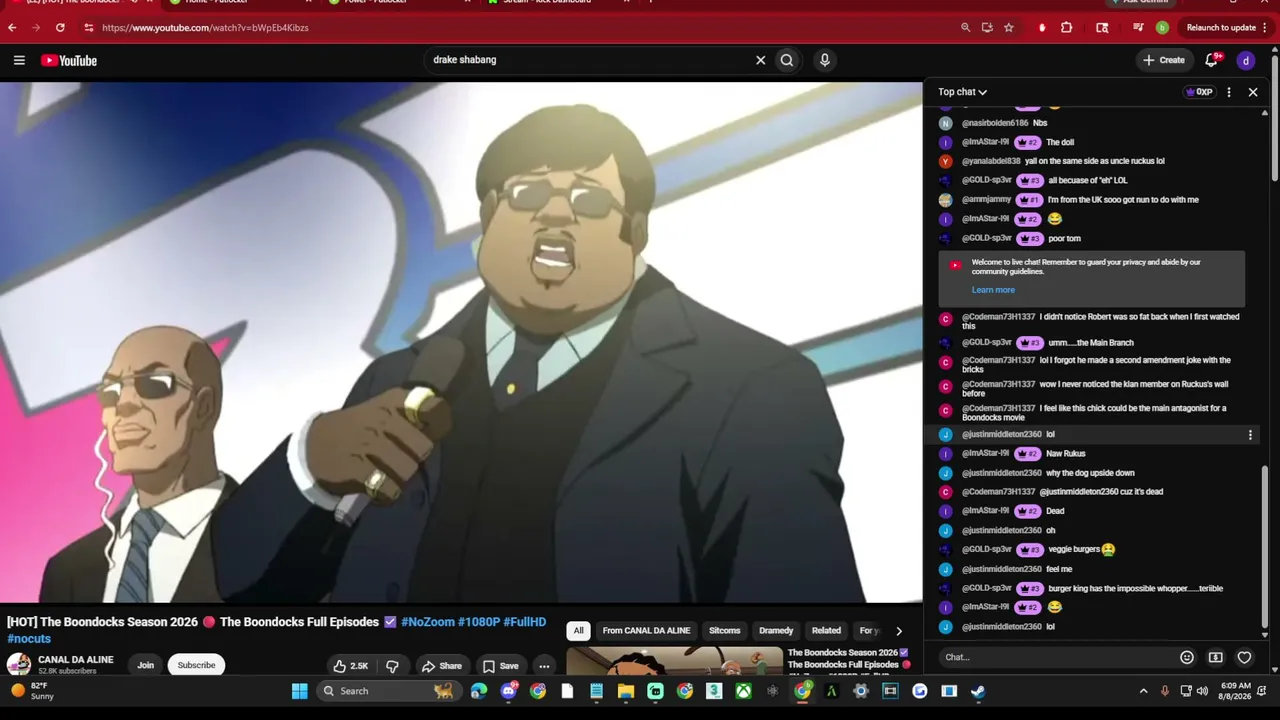Screen dimensions: 1280x720
Task: Expand the Top chat dropdown
Action: (962, 92)
